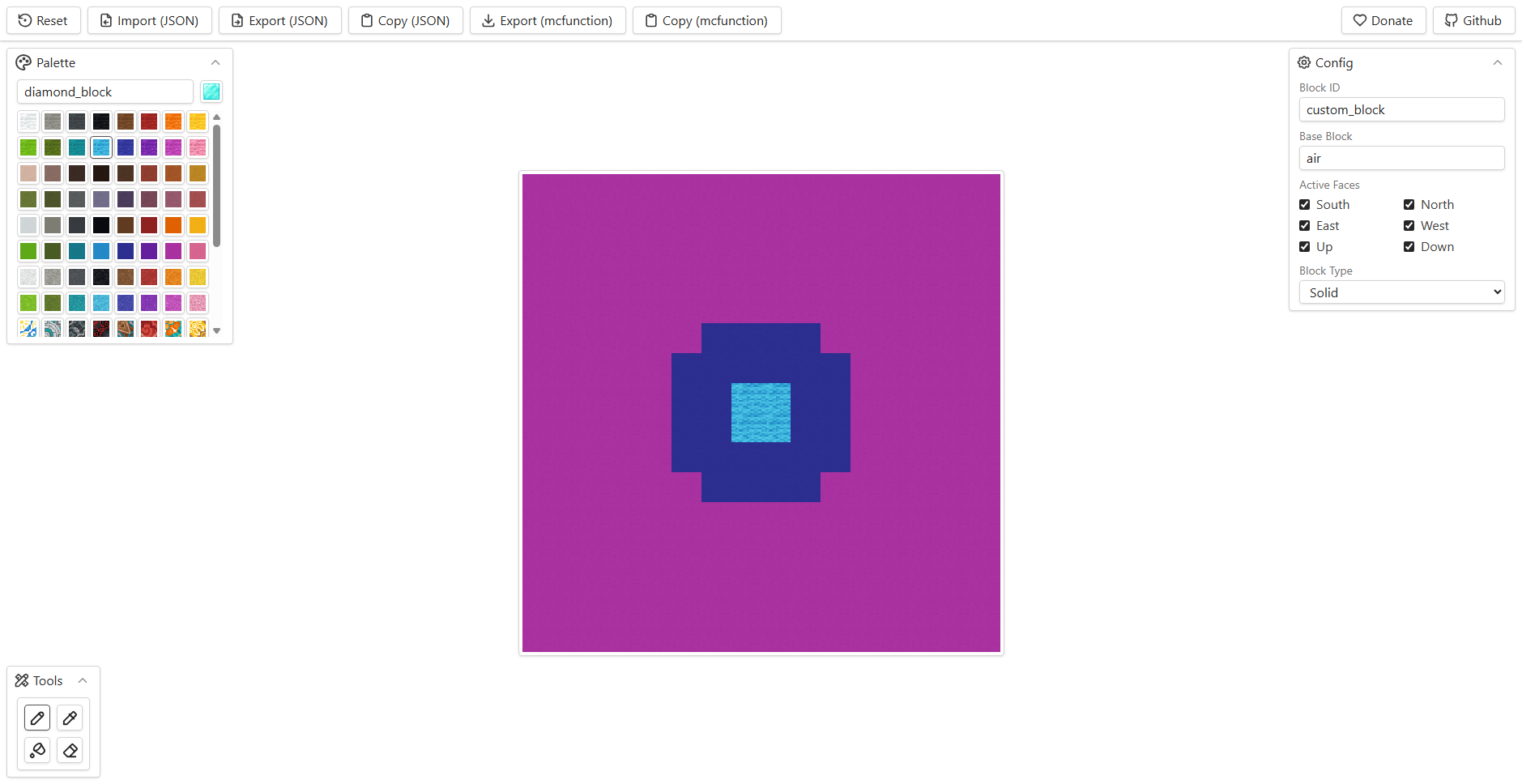Click the palette icon beside Palette title
The image size is (1522, 784).
tap(23, 62)
